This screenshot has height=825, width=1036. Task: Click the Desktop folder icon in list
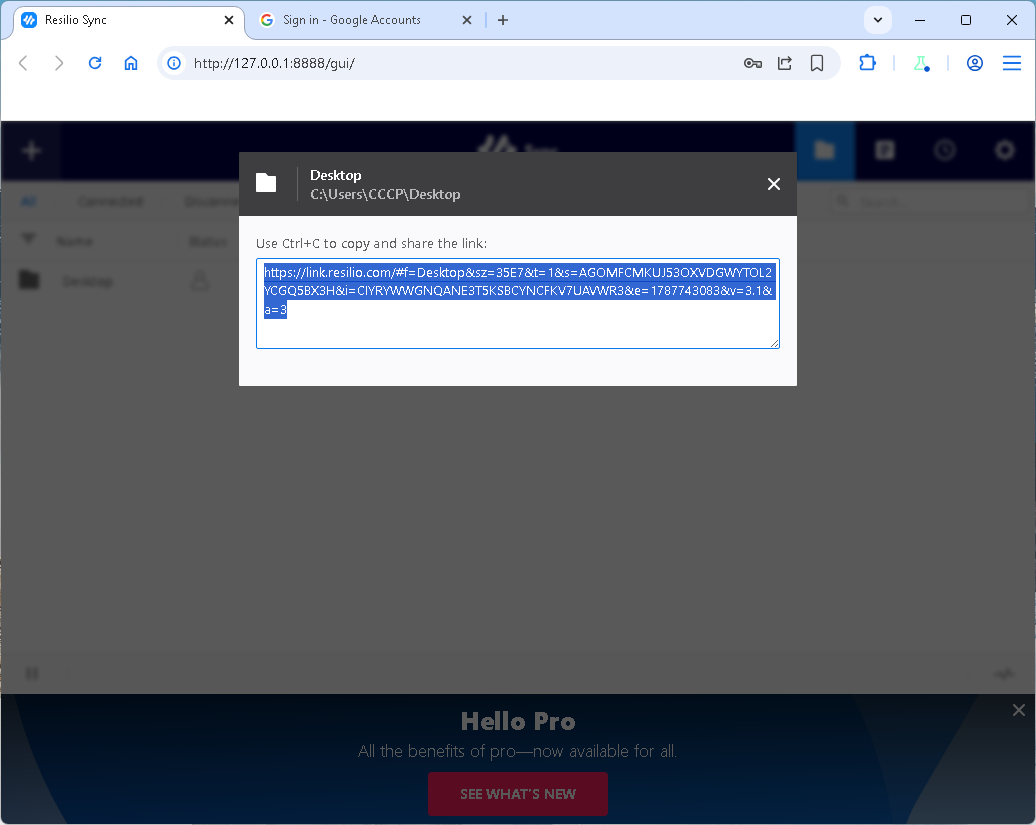pos(29,280)
